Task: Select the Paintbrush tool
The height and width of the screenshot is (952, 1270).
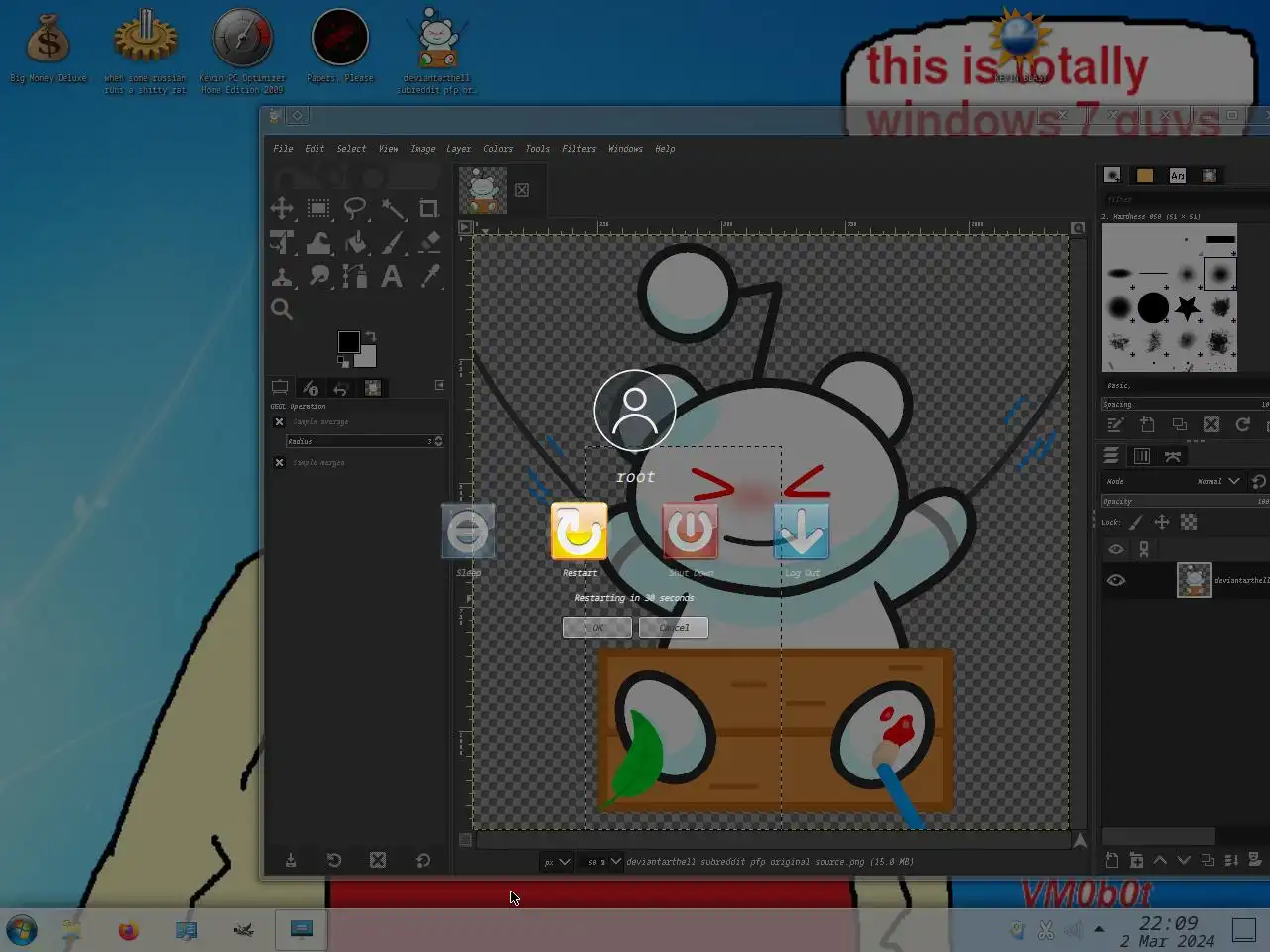Action: pos(393,243)
